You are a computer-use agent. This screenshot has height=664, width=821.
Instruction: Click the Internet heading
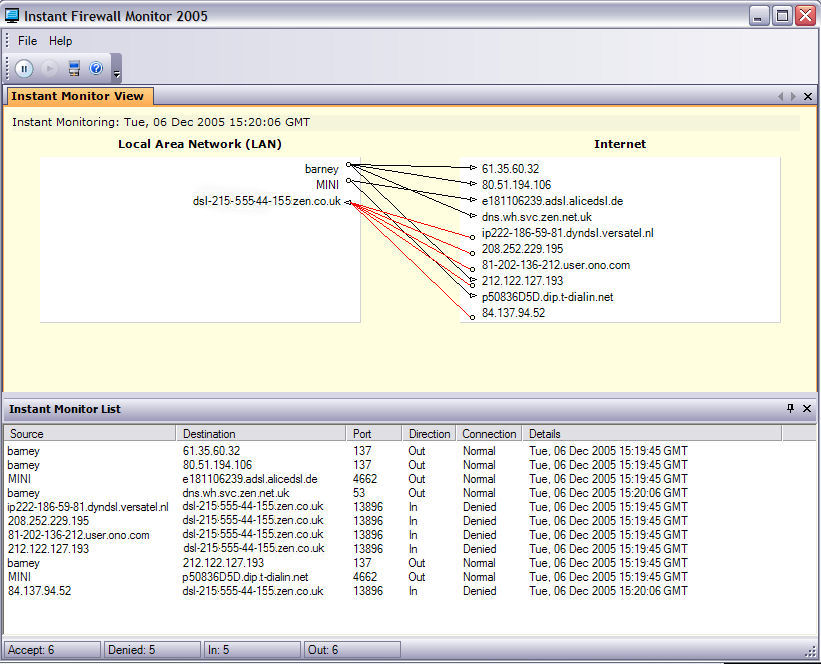click(x=620, y=144)
